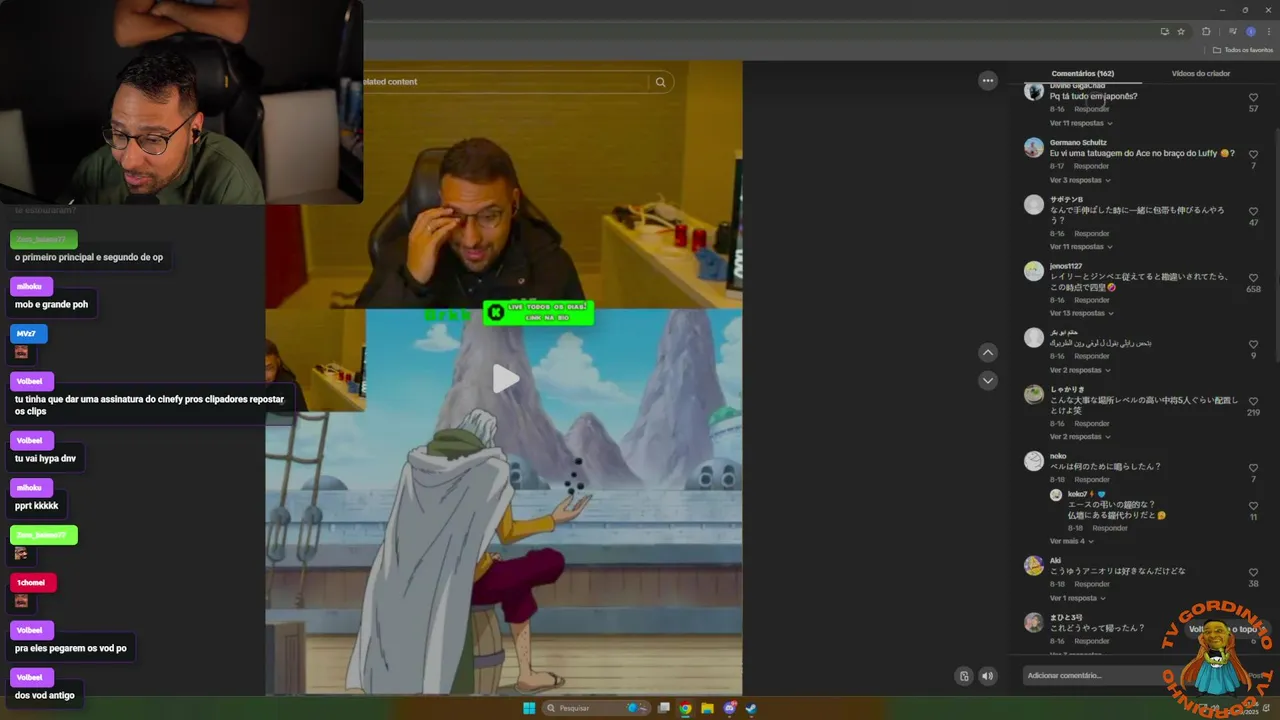The width and height of the screenshot is (1280, 720).
Task: Expand 'Ver 2 respostas' under Arabic comment
Action: (1080, 370)
